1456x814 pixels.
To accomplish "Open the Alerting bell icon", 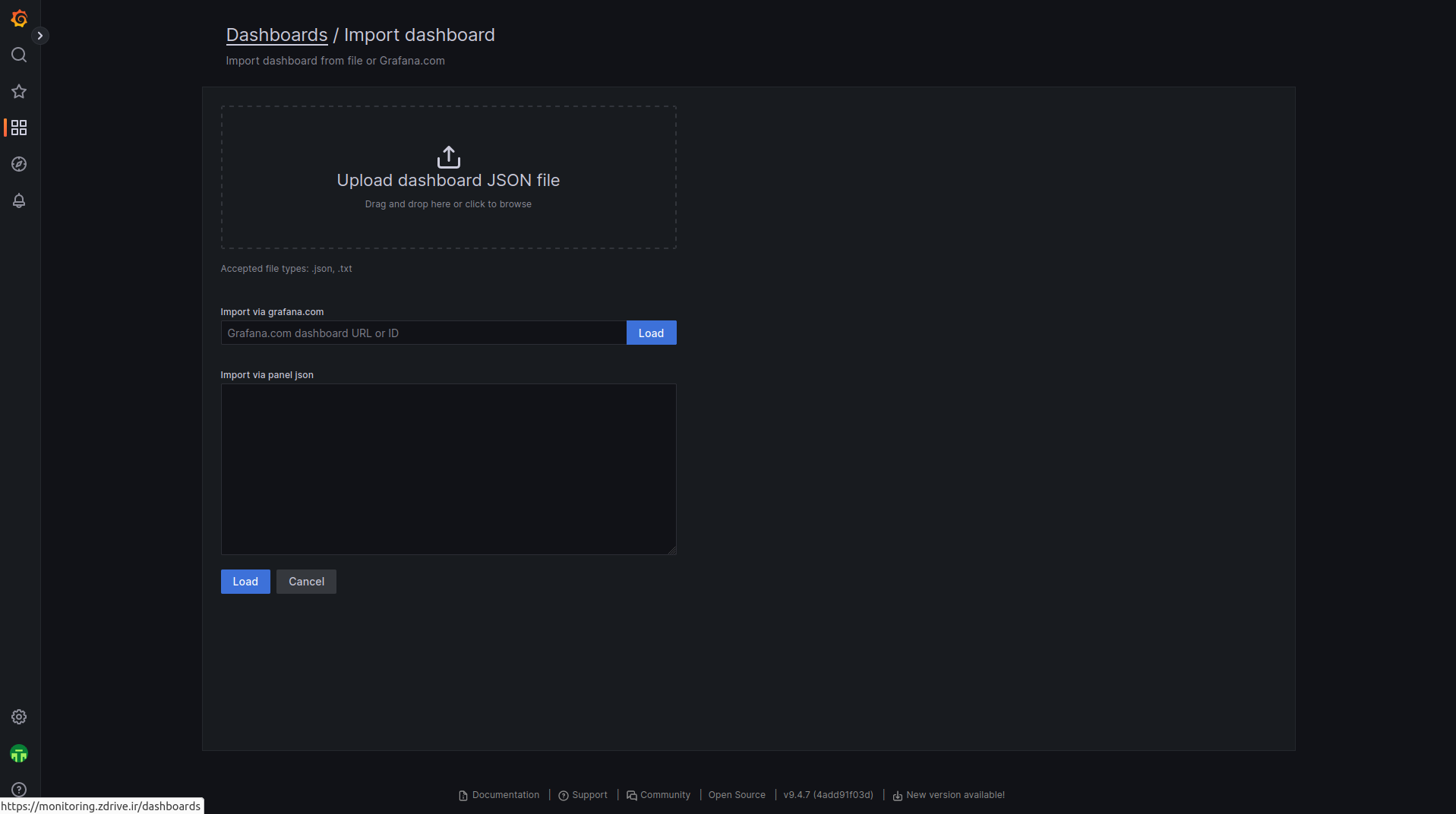I will click(x=19, y=200).
